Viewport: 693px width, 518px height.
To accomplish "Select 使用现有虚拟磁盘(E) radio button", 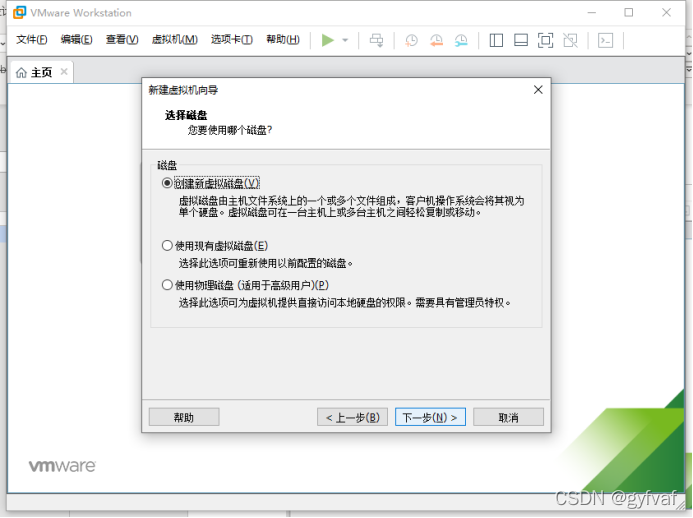I will click(x=167, y=246).
